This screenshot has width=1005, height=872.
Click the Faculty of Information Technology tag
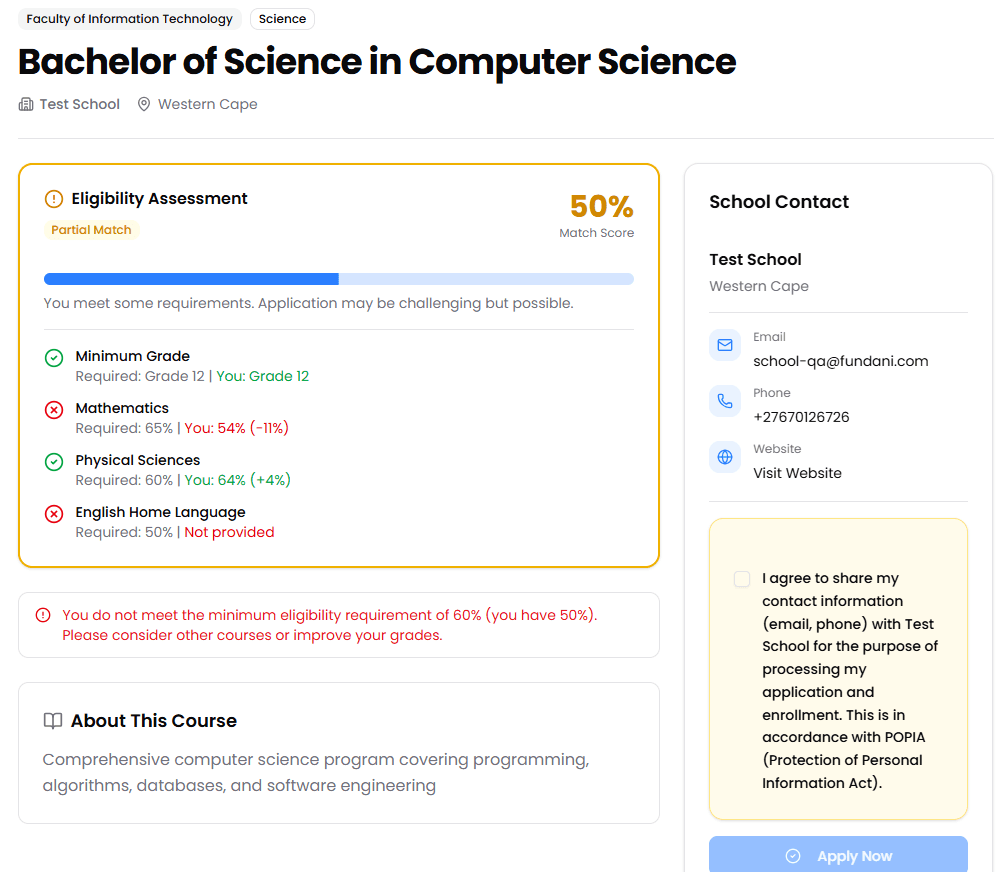coord(130,19)
